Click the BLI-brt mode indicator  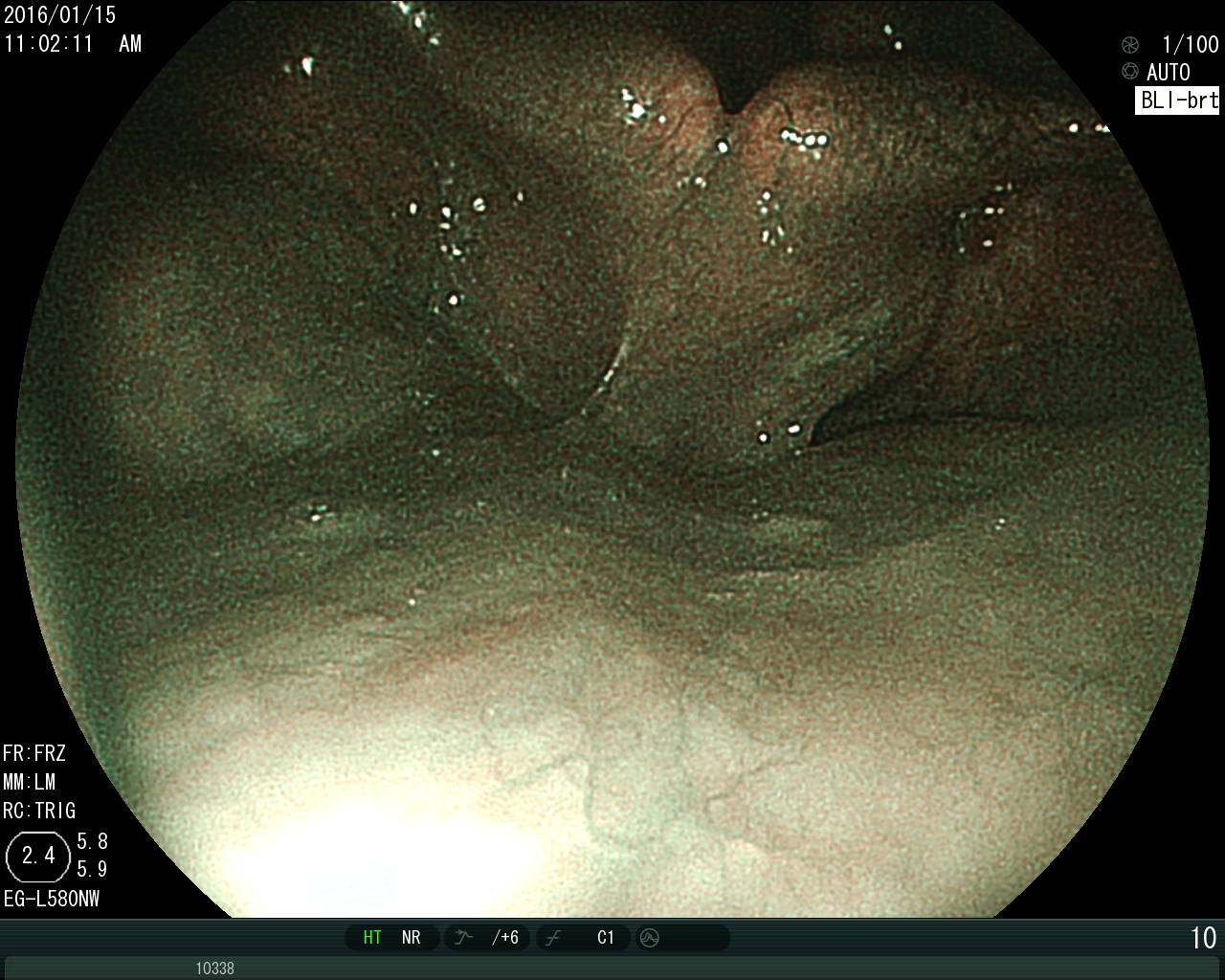pyautogui.click(x=1178, y=100)
